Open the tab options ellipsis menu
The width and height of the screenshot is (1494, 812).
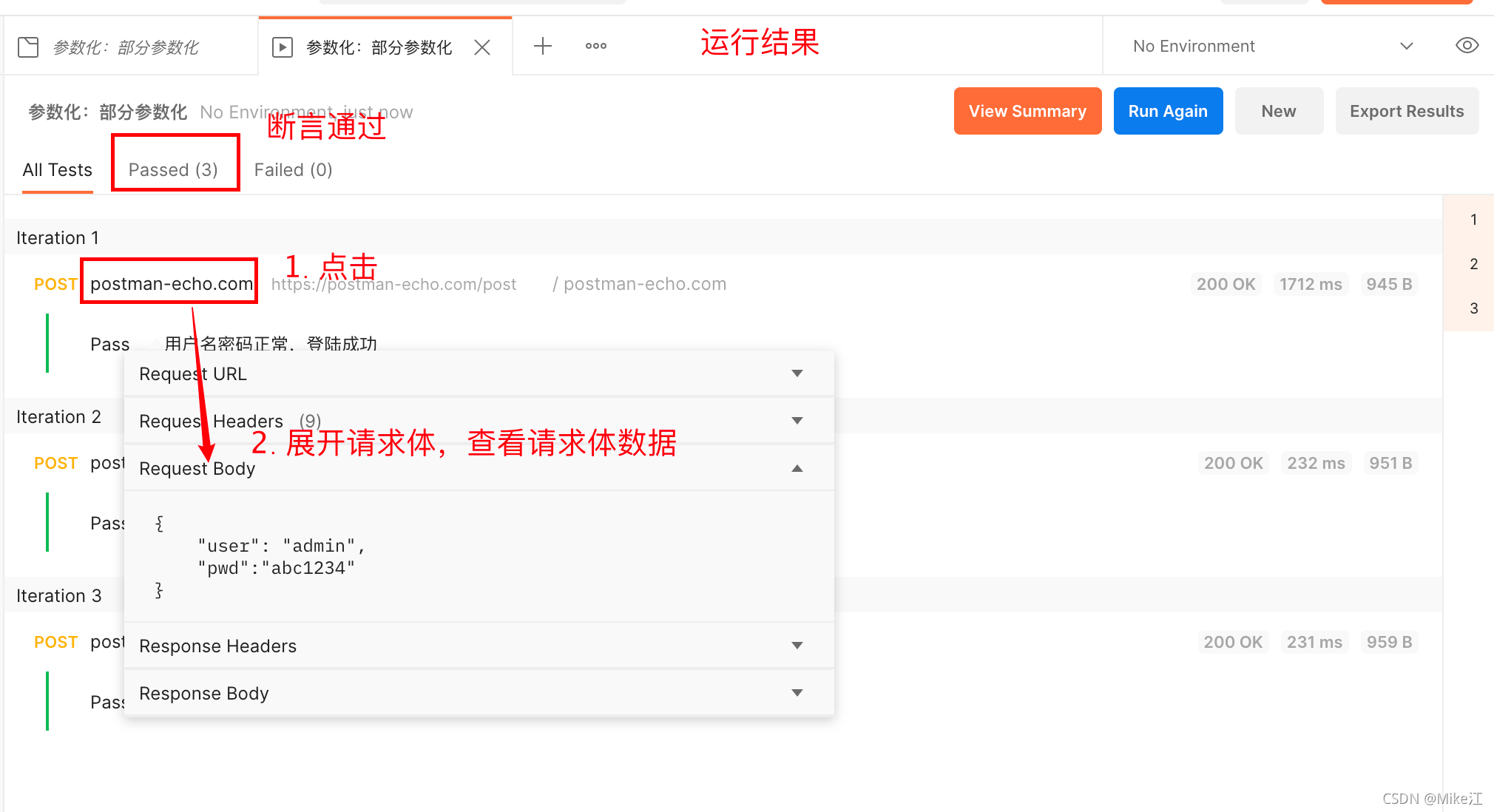coord(596,46)
